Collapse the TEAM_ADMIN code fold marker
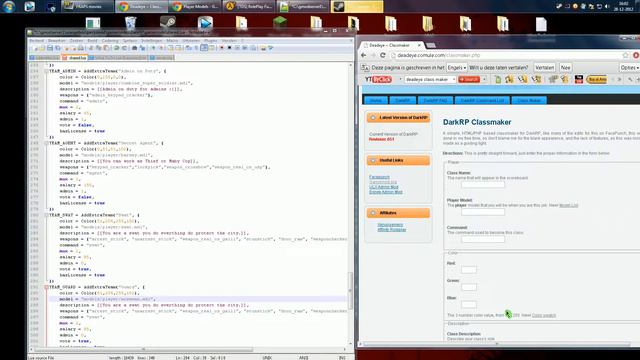 tap(47, 71)
